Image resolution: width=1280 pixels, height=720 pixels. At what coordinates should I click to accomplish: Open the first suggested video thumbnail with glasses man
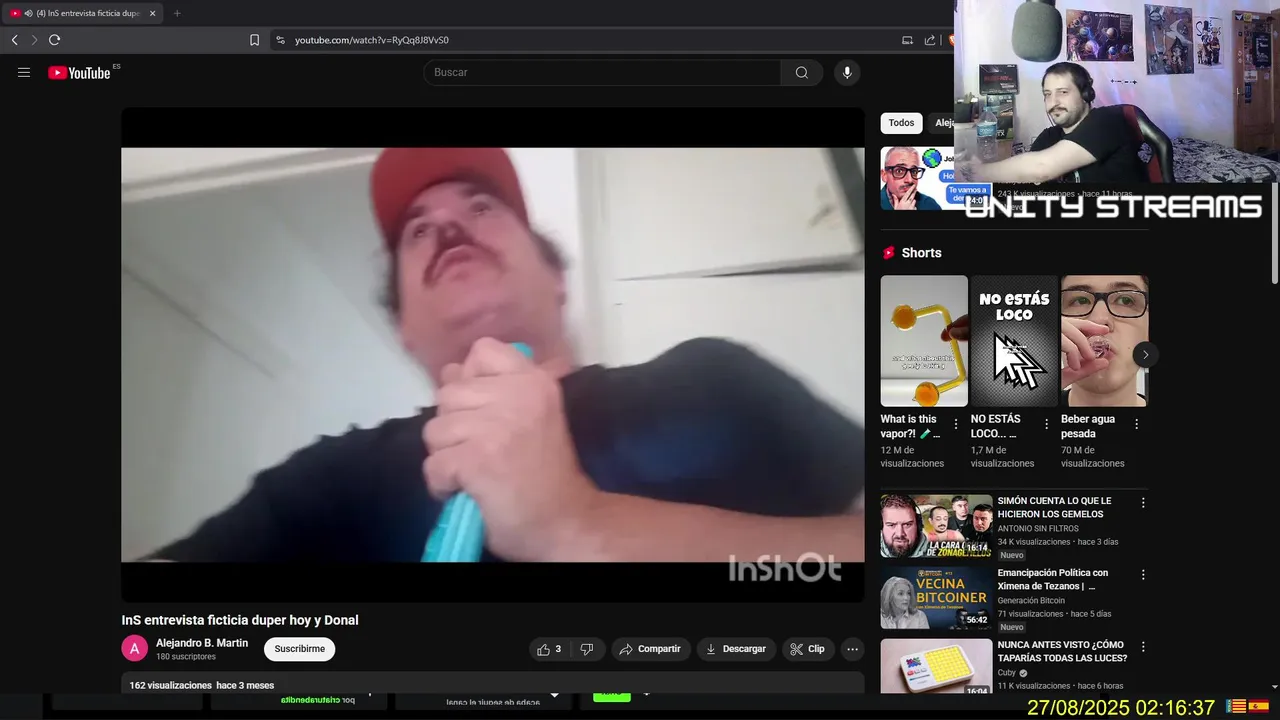tap(917, 178)
